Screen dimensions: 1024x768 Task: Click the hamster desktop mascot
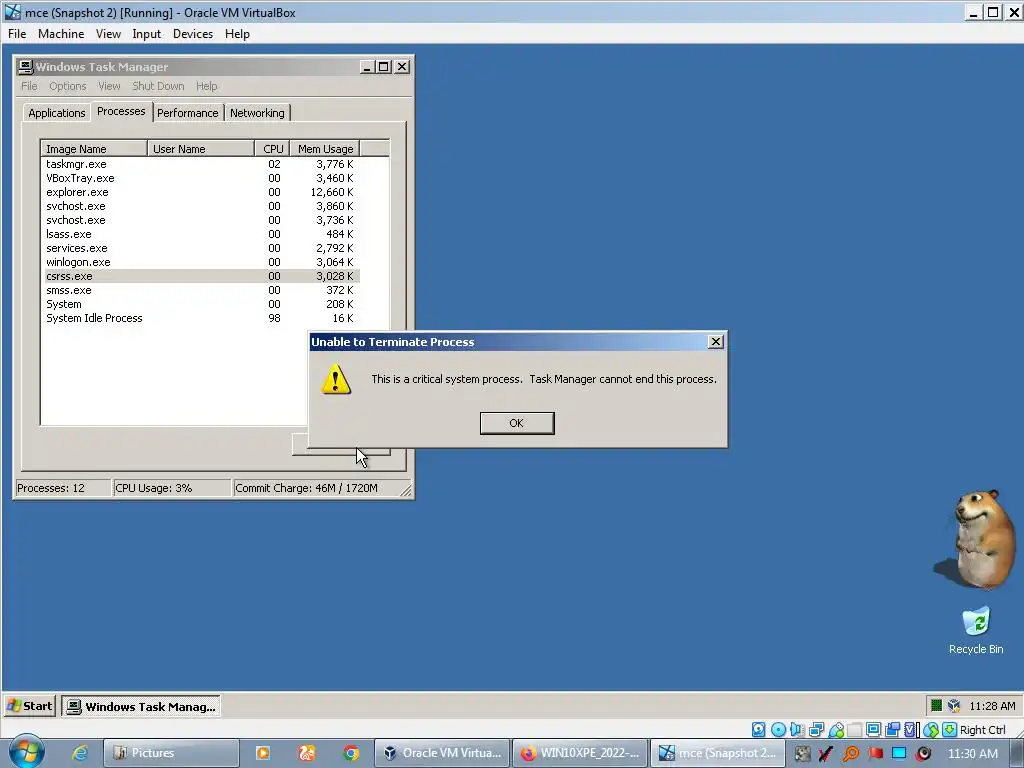pyautogui.click(x=976, y=539)
